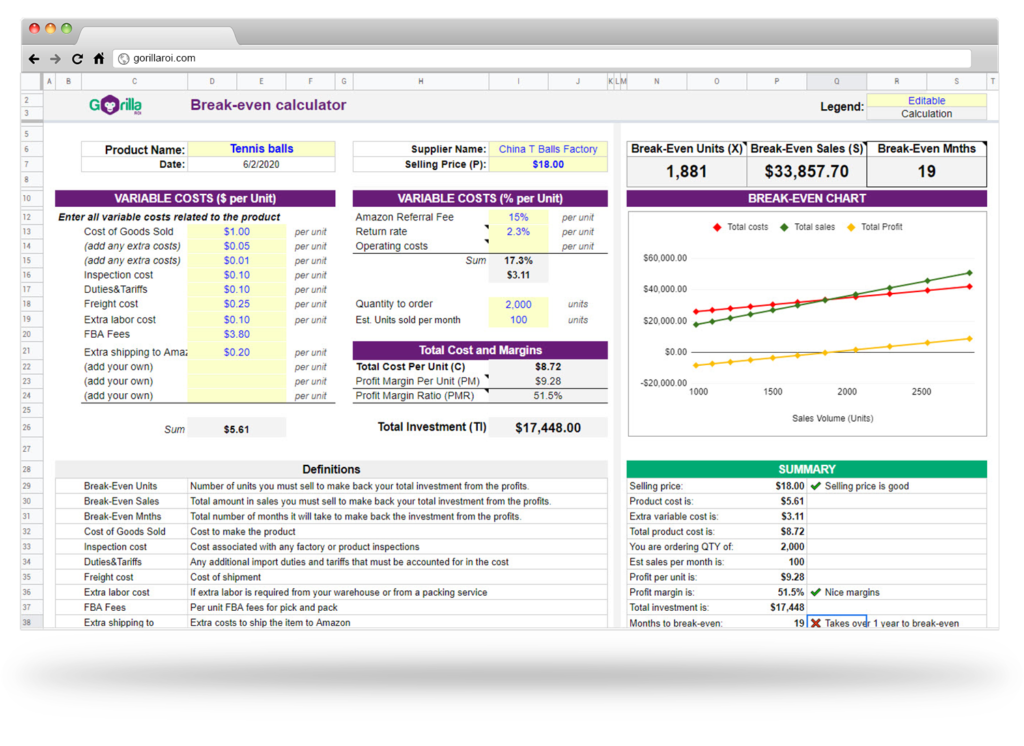Screen dimensions: 1024x746
Task: Click the green checkmark beside Selling price is good
Action: click(x=816, y=486)
